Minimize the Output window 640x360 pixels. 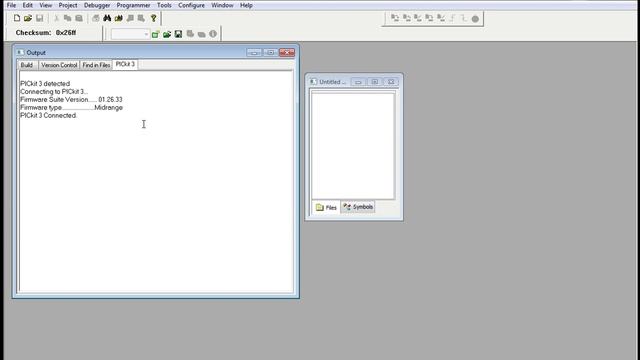254,53
